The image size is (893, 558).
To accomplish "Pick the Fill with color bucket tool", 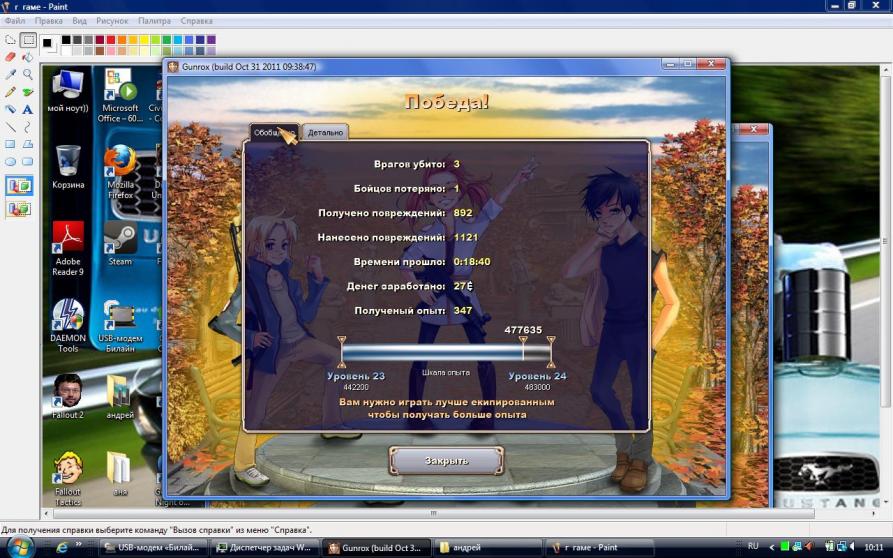I will click(28, 57).
